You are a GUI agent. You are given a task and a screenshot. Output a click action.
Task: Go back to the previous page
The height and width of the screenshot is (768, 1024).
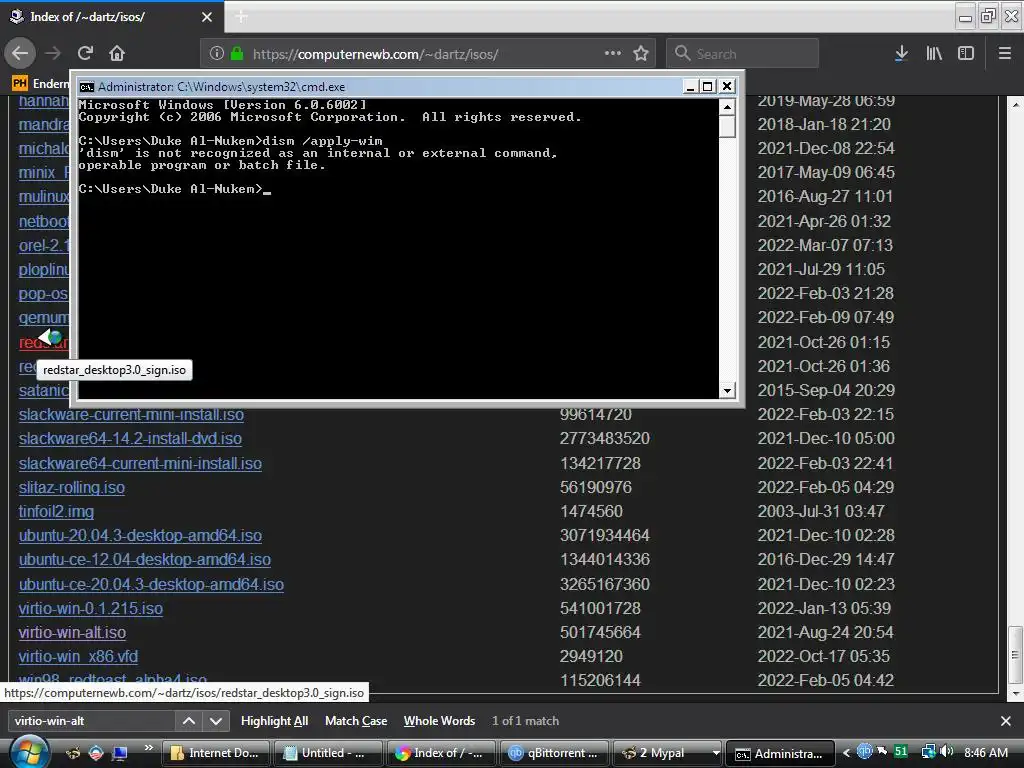[20, 53]
